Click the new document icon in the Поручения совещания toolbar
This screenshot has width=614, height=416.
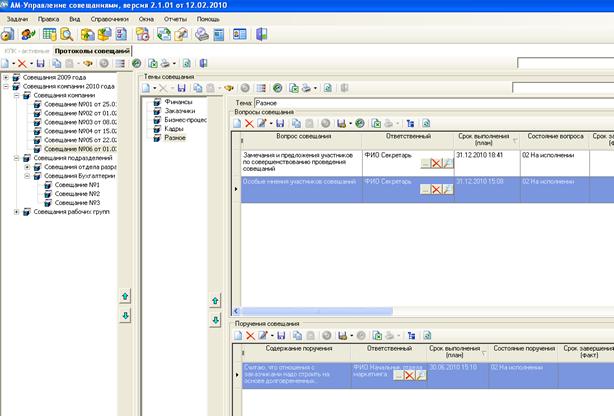[x=238, y=334]
